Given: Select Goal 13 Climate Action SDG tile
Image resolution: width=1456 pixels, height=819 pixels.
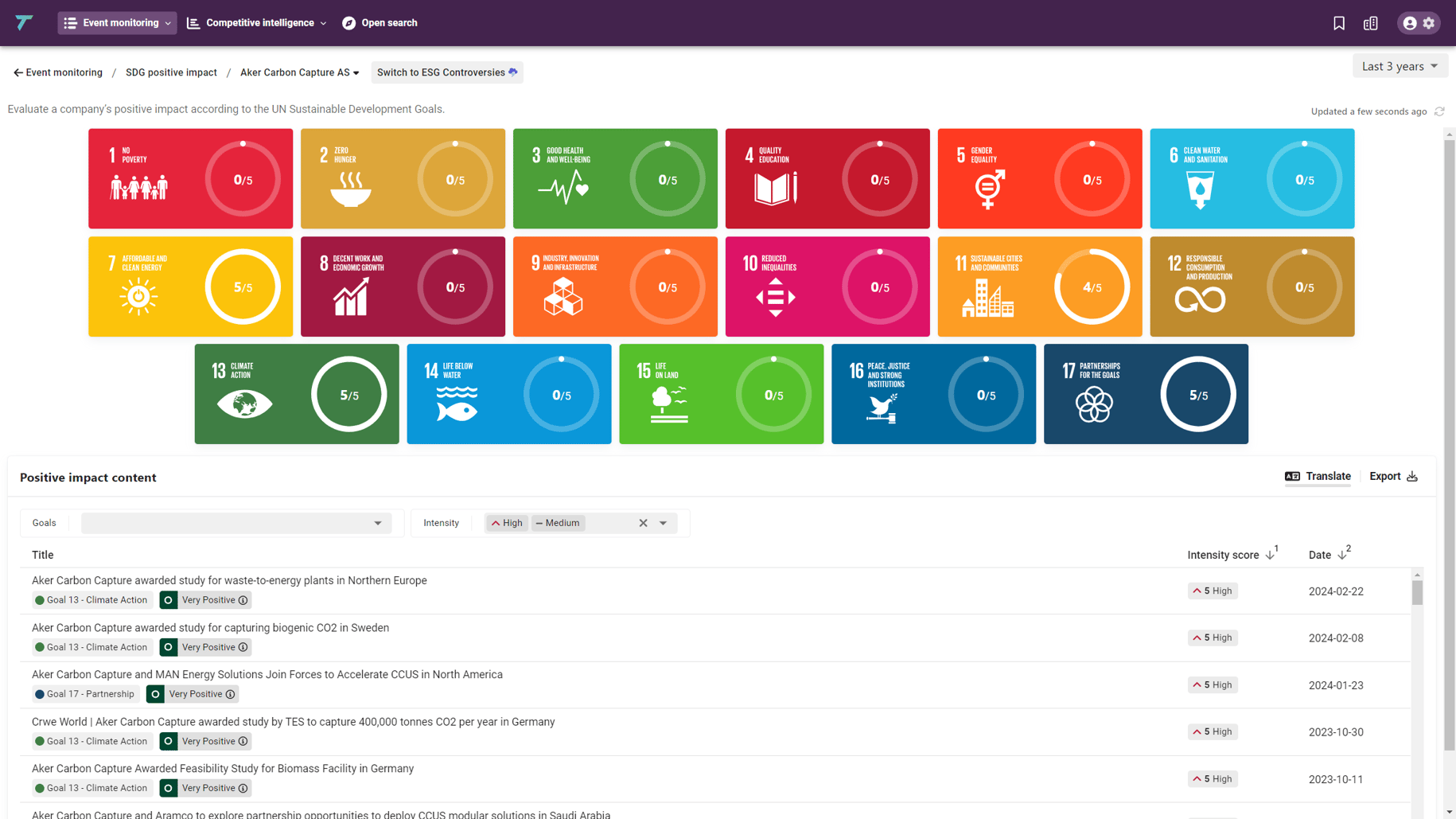Looking at the screenshot, I should point(296,393).
